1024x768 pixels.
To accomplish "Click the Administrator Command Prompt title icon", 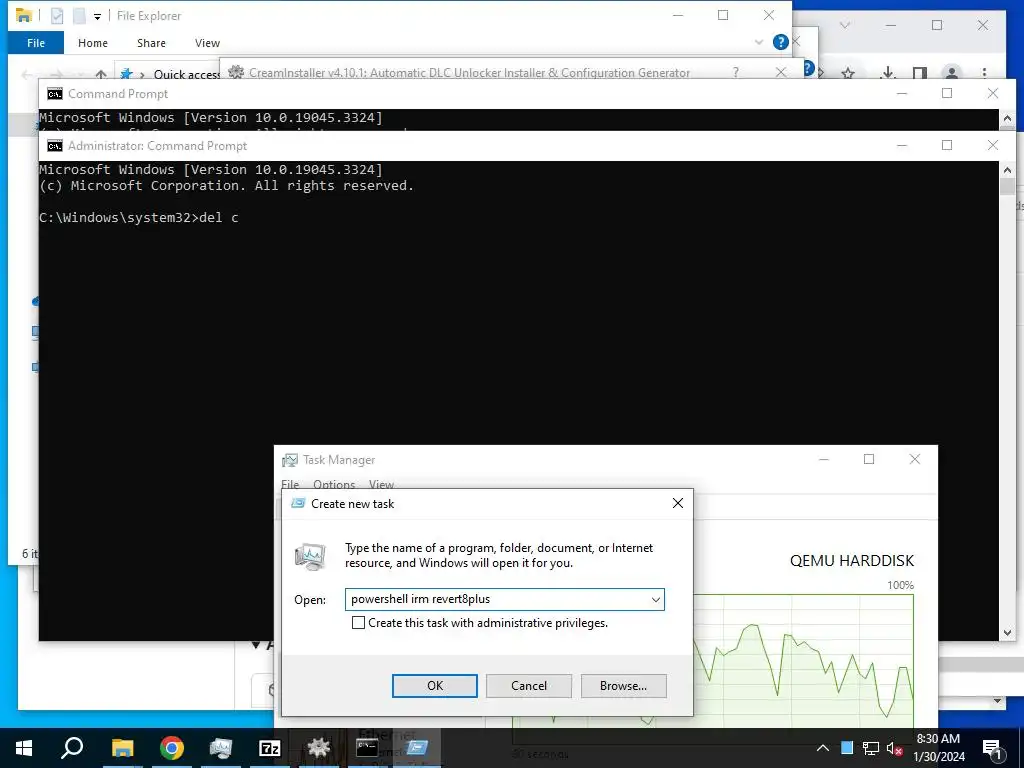I will (x=55, y=146).
